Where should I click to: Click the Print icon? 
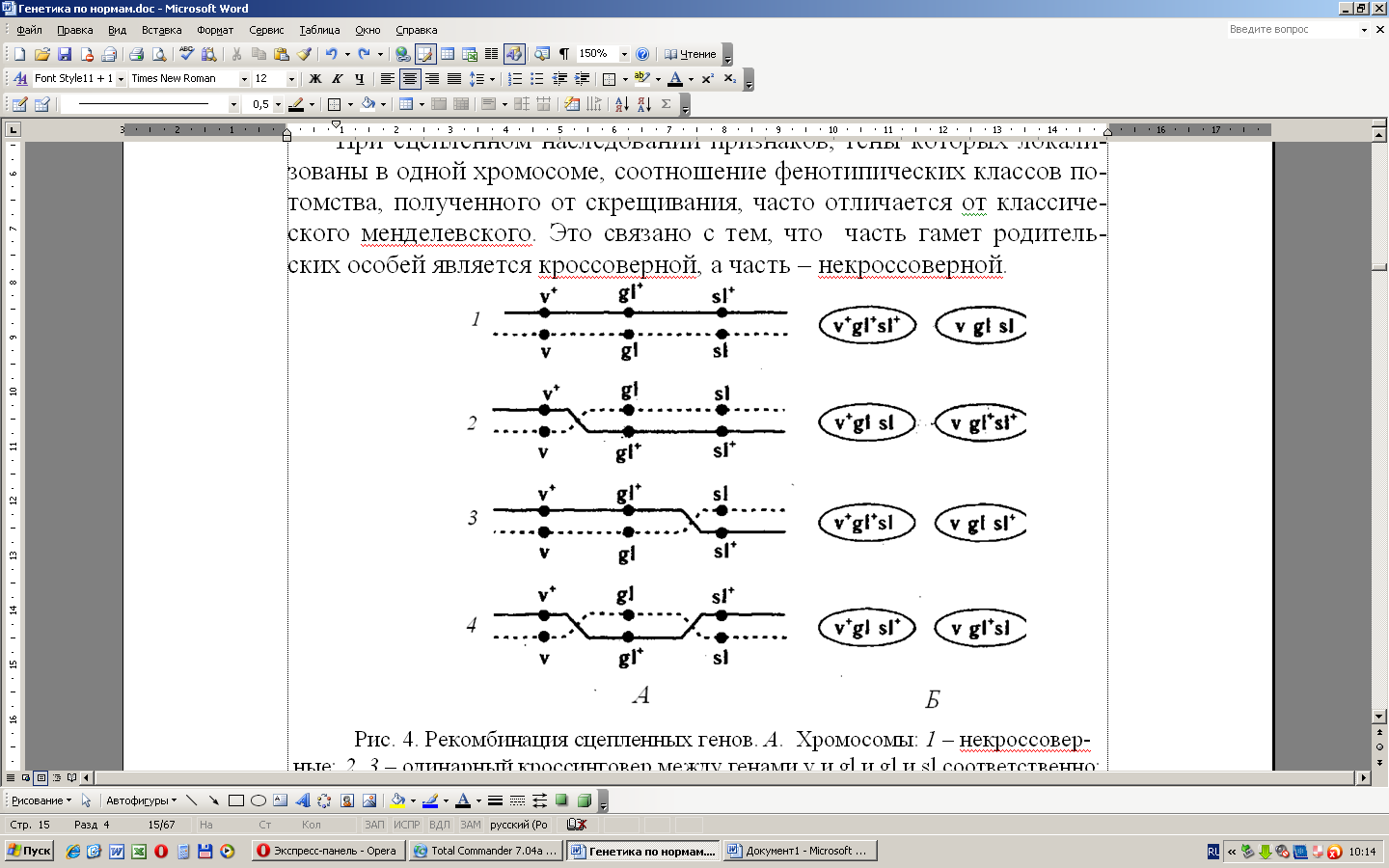coord(136,54)
